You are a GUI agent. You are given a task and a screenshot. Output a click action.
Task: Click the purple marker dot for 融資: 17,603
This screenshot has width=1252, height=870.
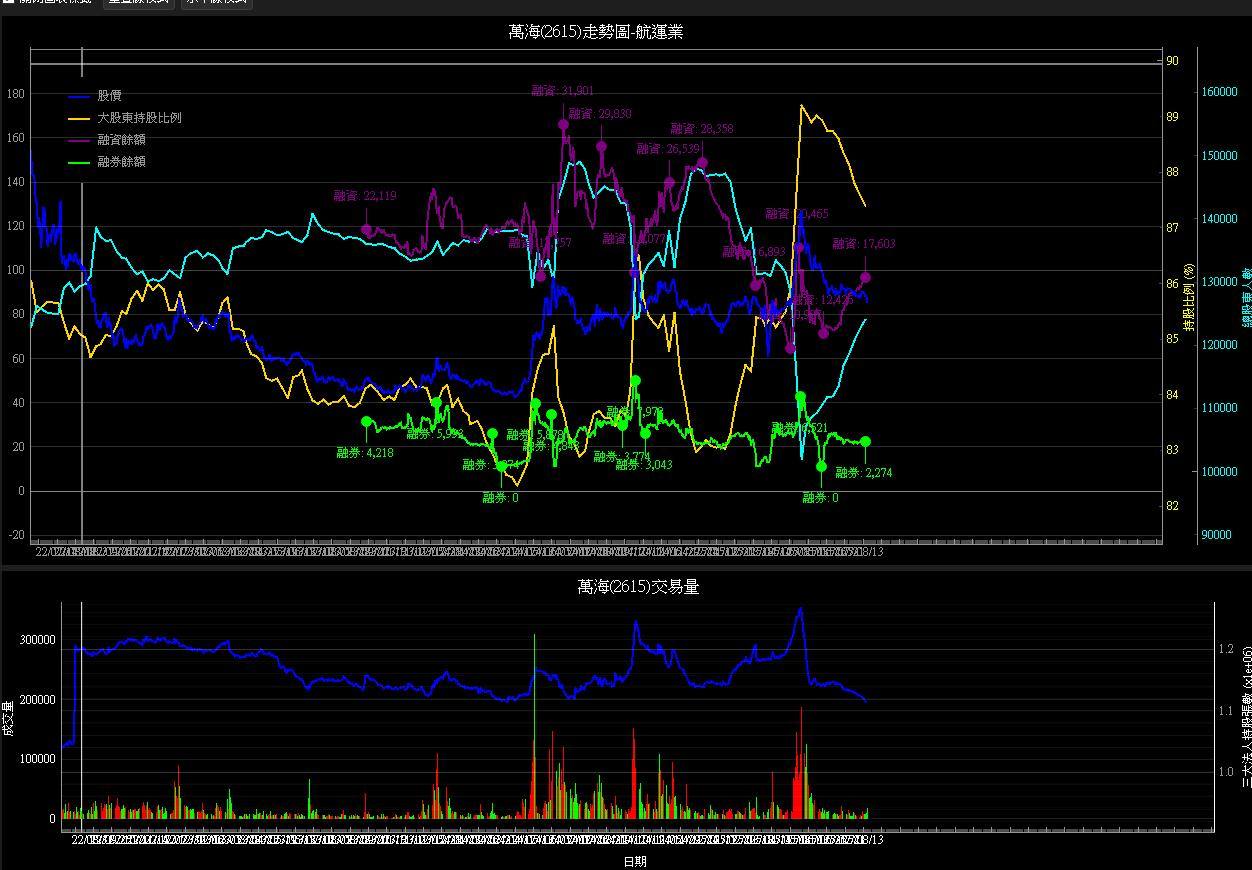tap(865, 278)
